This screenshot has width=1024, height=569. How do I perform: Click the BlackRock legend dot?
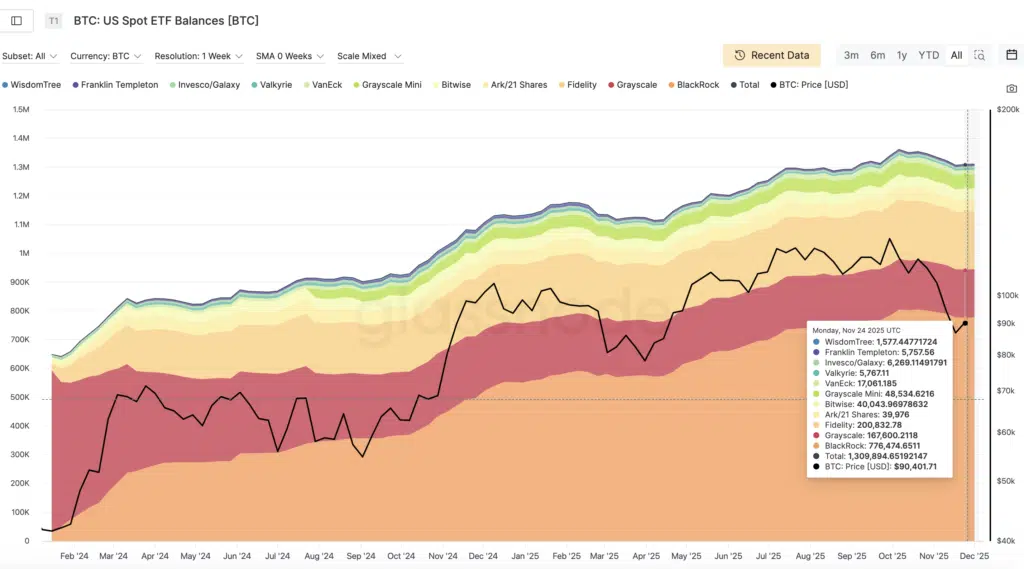(x=670, y=85)
